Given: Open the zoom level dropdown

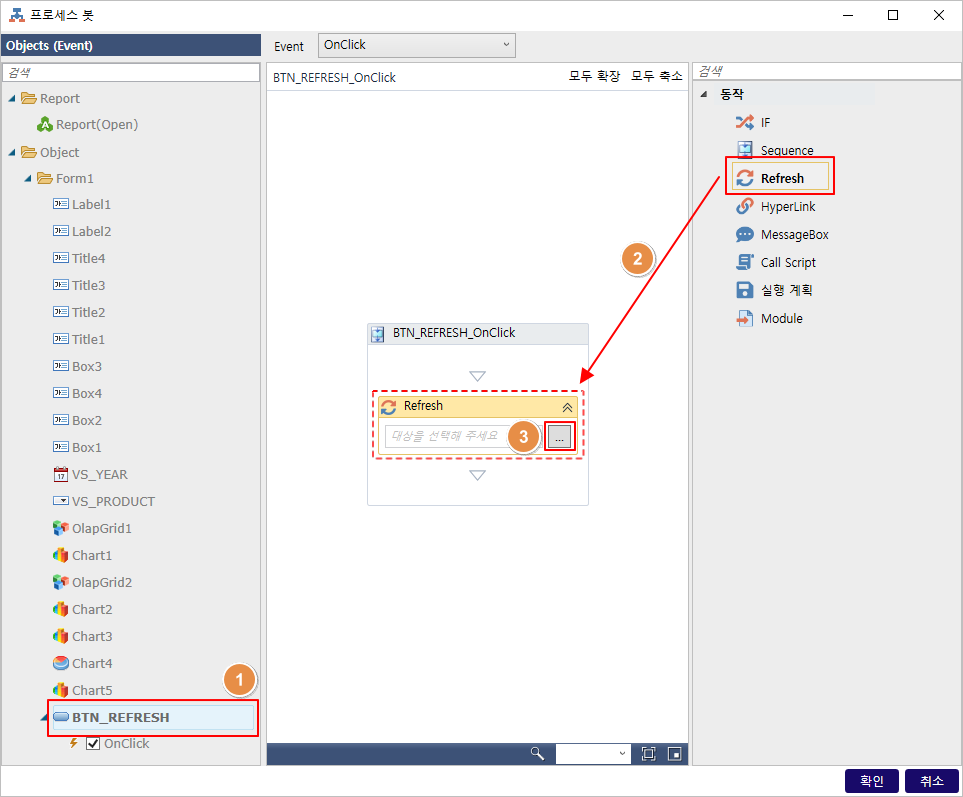Looking at the screenshot, I should pyautogui.click(x=593, y=753).
